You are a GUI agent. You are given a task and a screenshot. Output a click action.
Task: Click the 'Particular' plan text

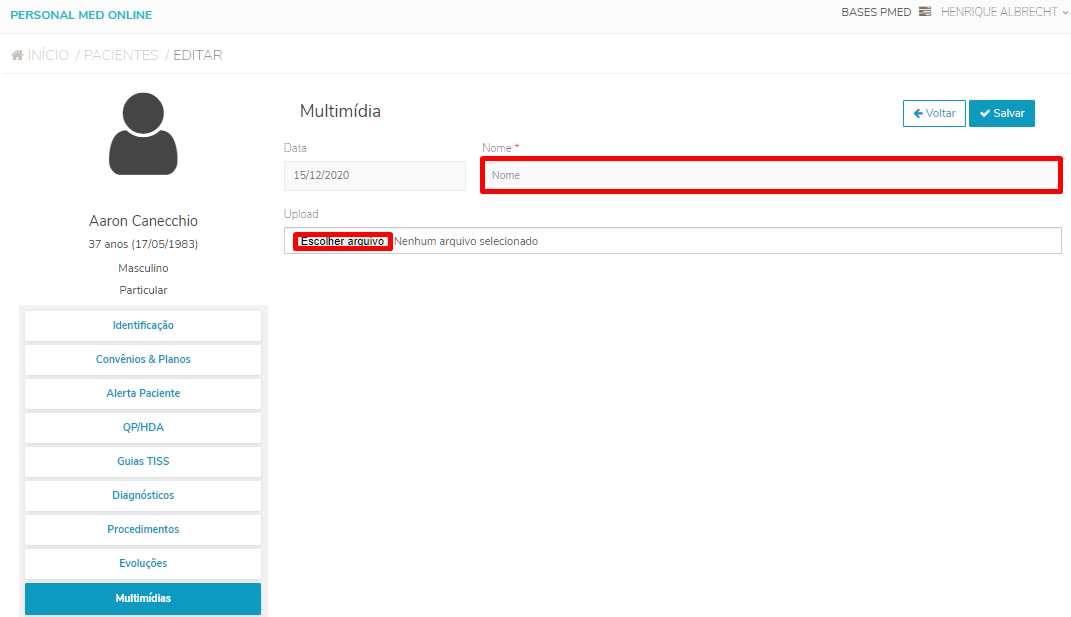(x=143, y=290)
